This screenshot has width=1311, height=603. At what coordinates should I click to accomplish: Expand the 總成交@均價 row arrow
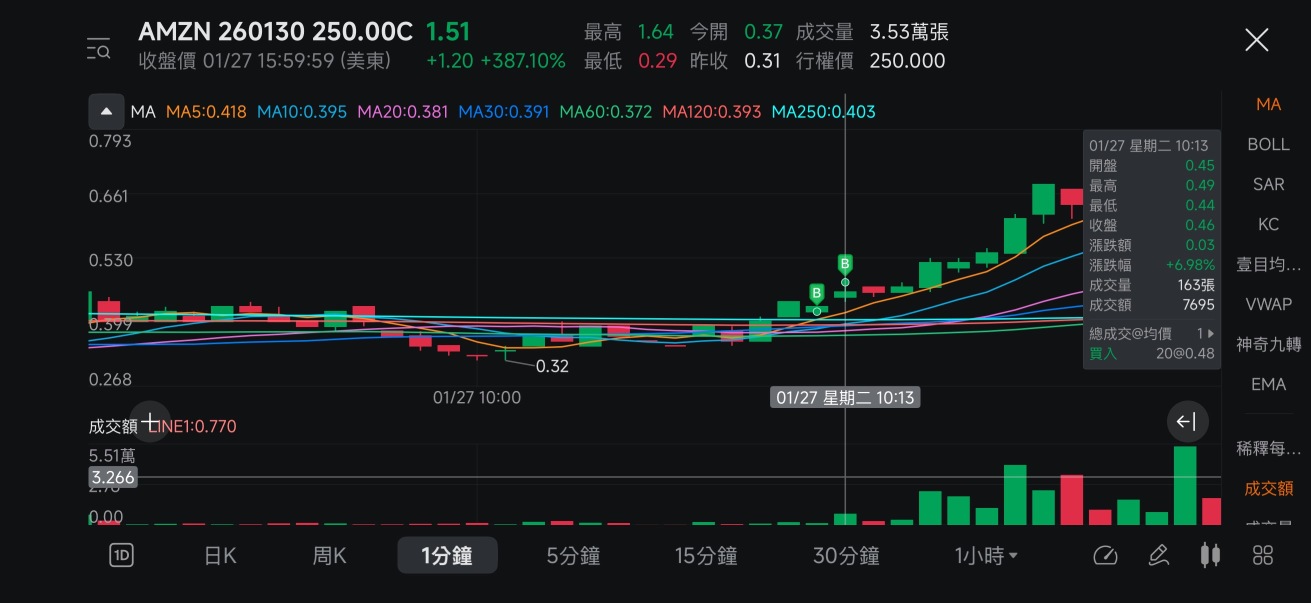1211,333
